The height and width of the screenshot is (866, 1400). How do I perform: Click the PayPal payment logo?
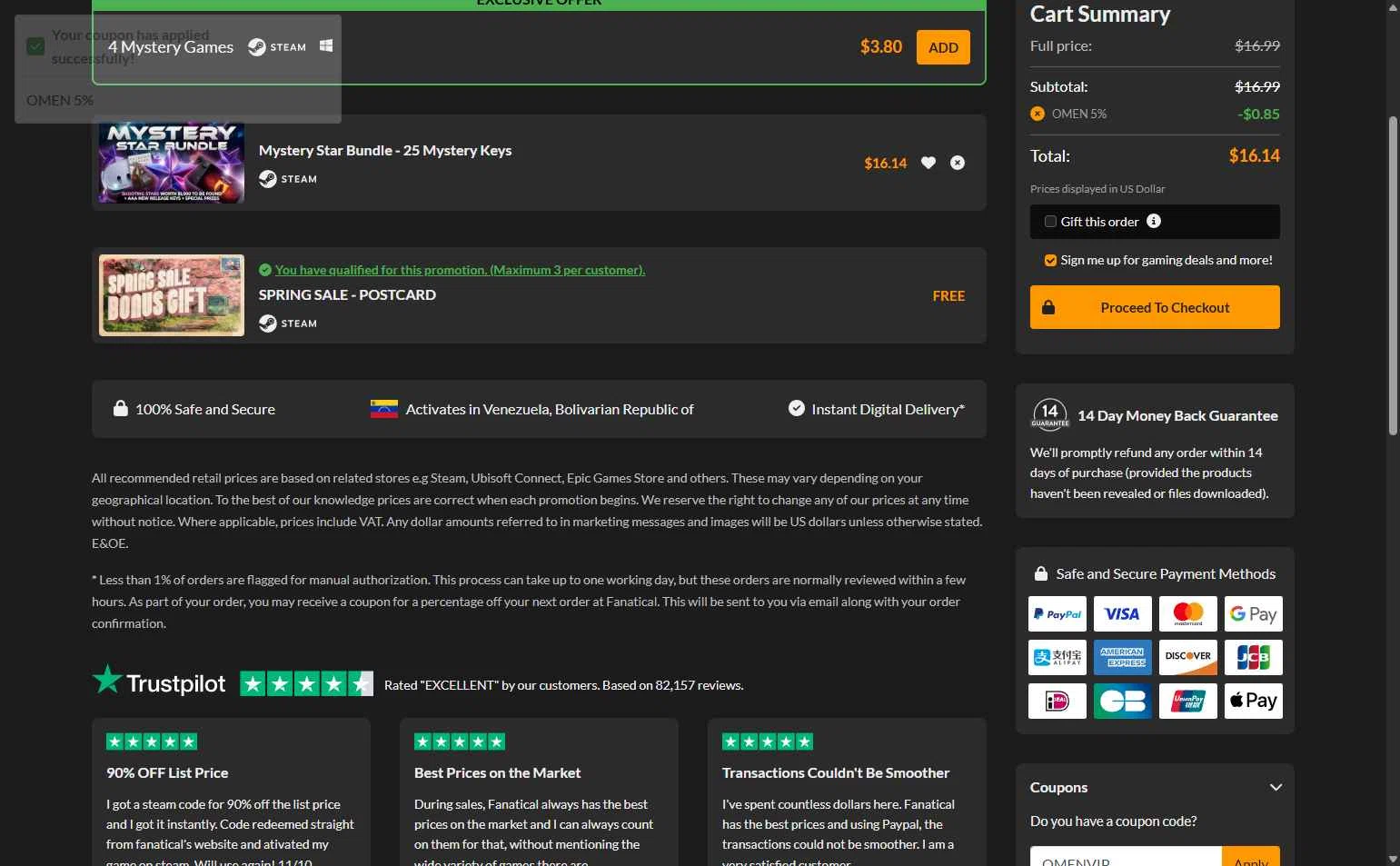[x=1057, y=614]
